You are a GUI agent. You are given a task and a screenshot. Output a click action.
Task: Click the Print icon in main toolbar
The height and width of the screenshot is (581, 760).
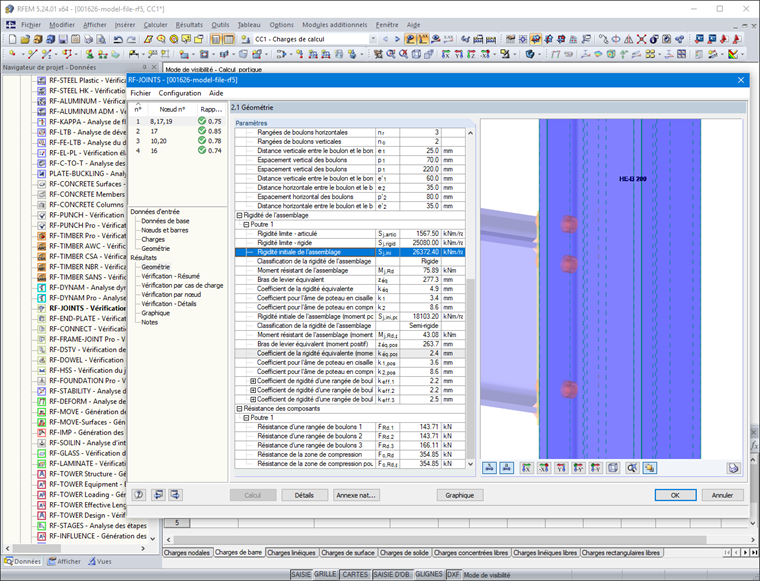pyautogui.click(x=88, y=39)
